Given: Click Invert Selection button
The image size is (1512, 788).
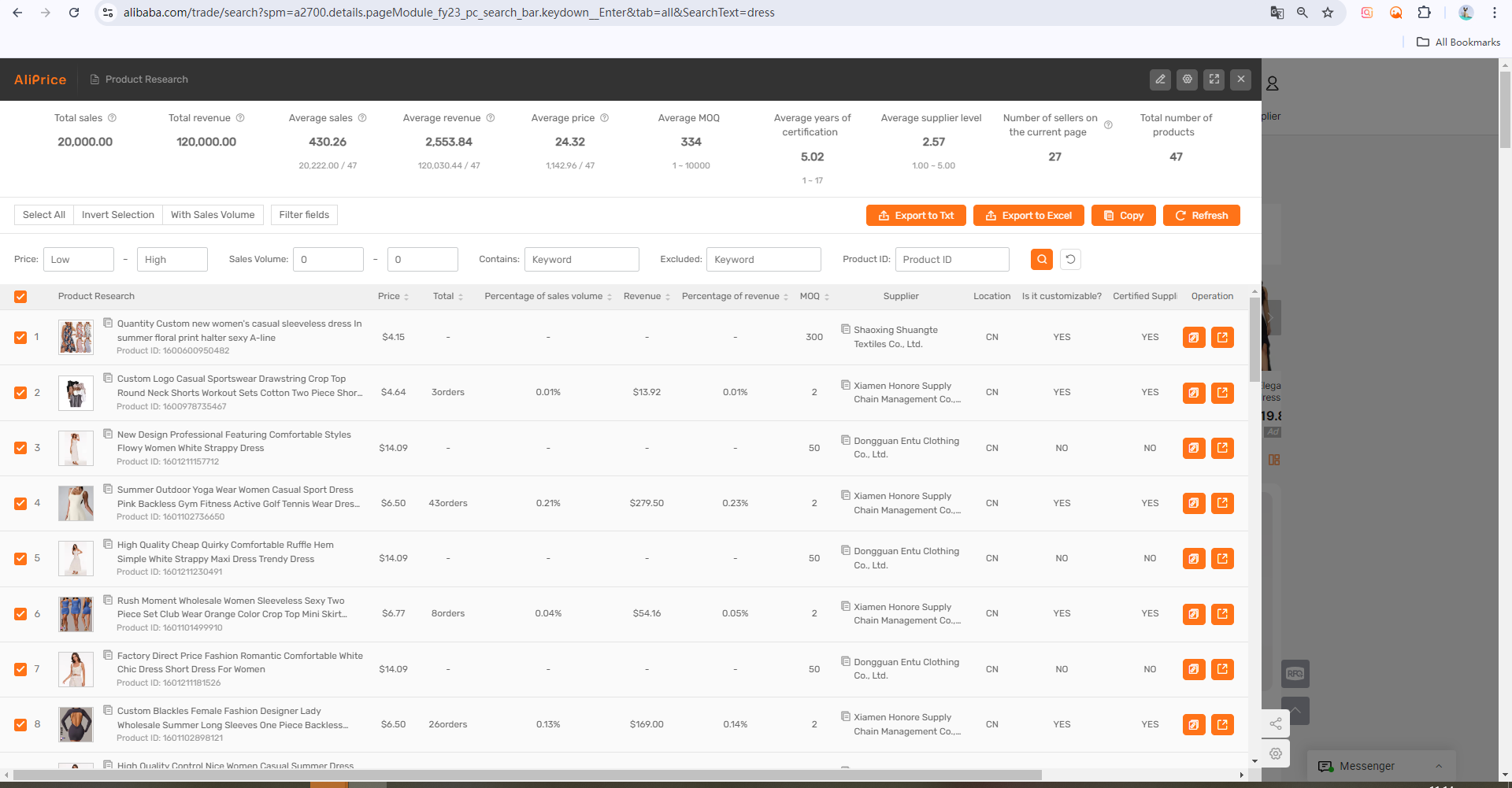Looking at the screenshot, I should click(118, 215).
